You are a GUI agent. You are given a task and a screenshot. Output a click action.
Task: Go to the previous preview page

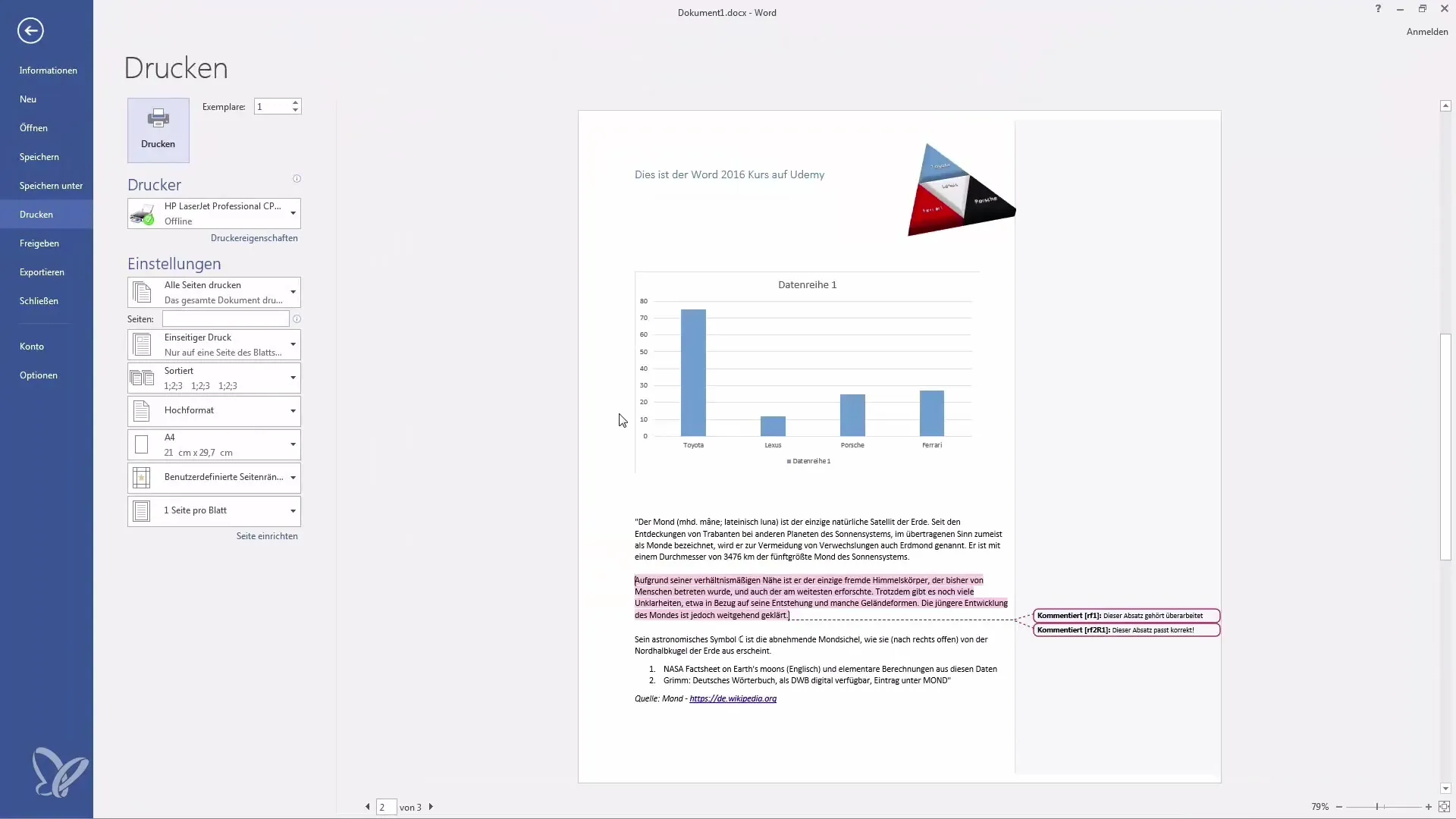tap(368, 807)
